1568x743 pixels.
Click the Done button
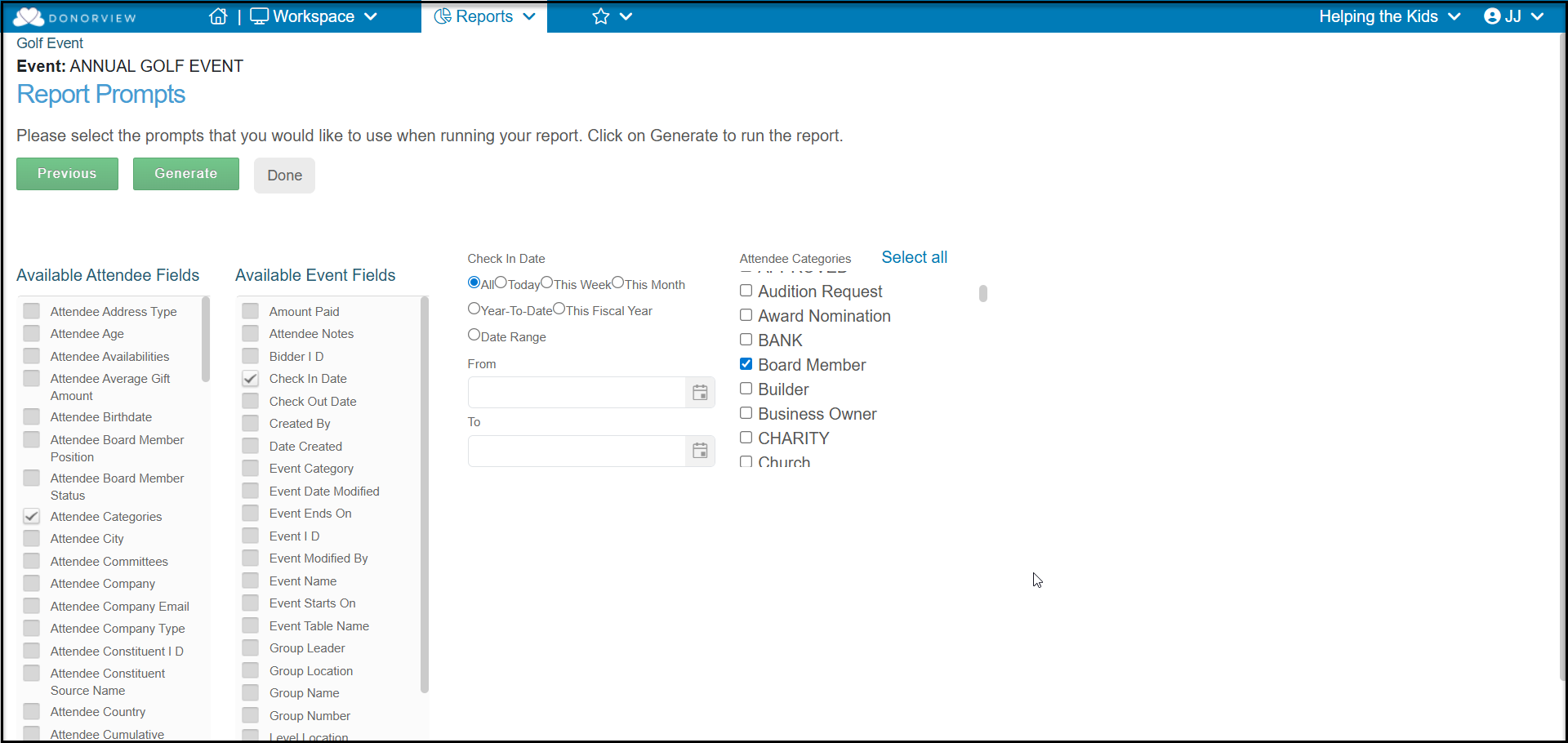tap(284, 176)
